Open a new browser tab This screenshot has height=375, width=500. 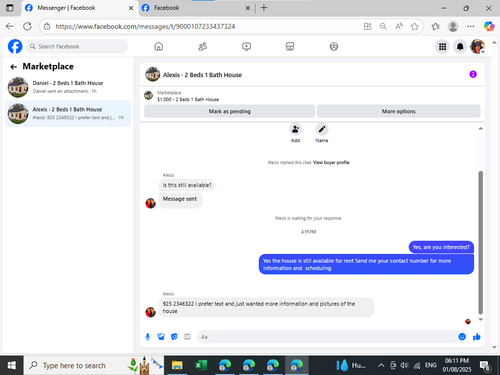(x=264, y=8)
